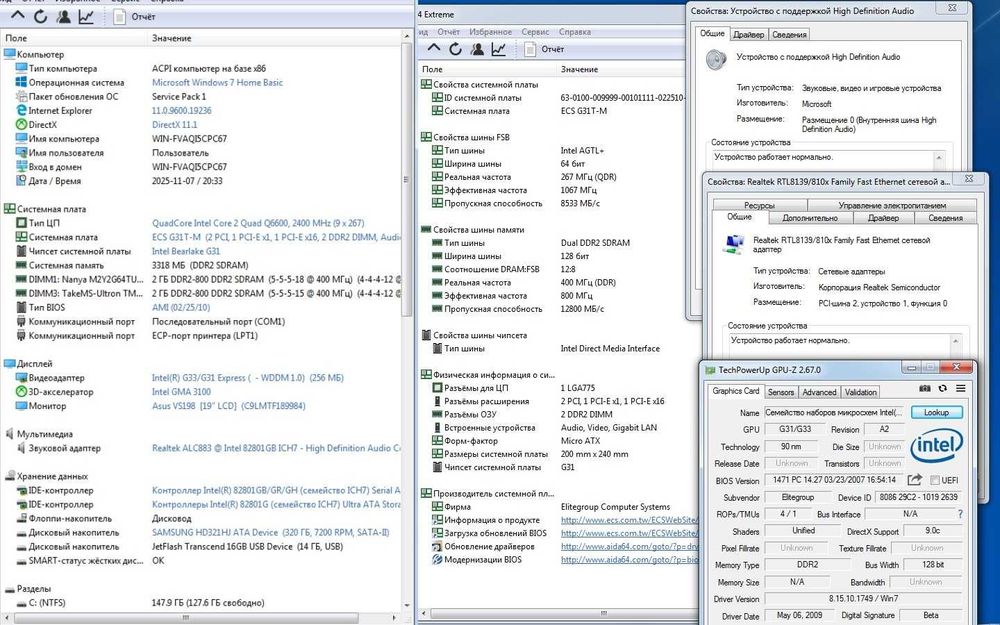
Task: Switch to Advanced tab in GPU-Z
Action: coord(819,392)
